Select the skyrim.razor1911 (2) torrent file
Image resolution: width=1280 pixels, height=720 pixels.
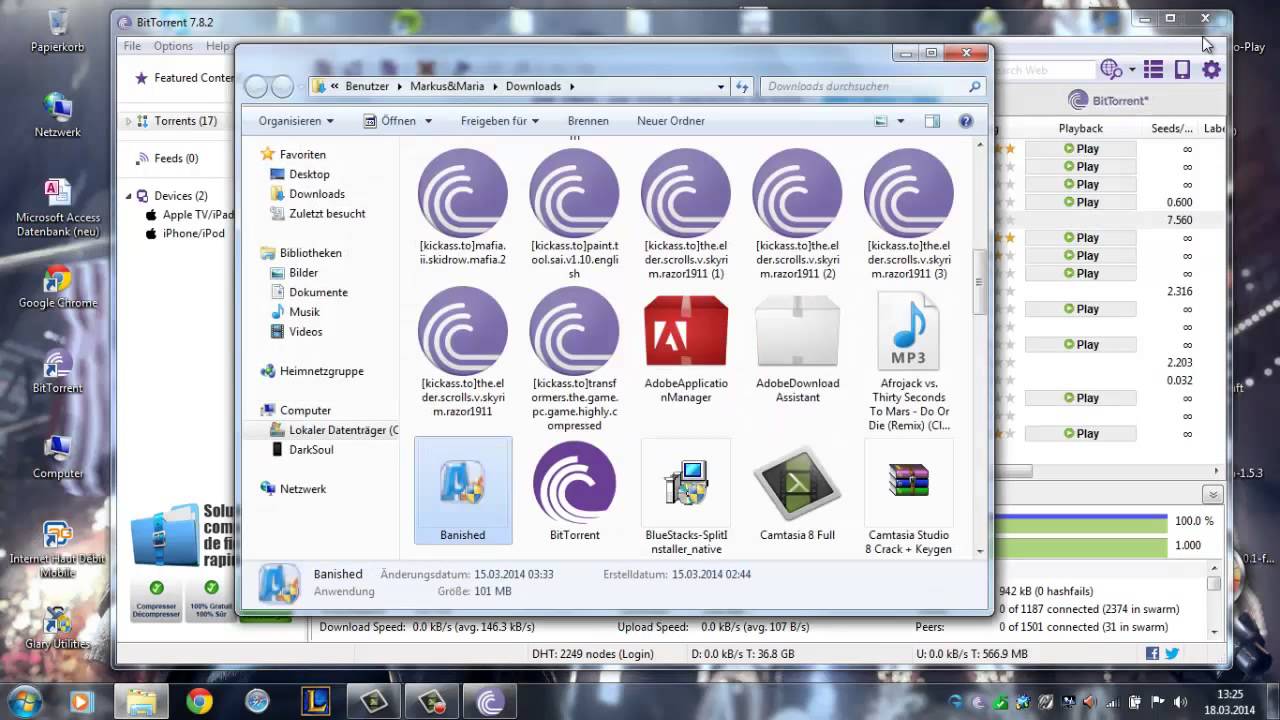(797, 214)
